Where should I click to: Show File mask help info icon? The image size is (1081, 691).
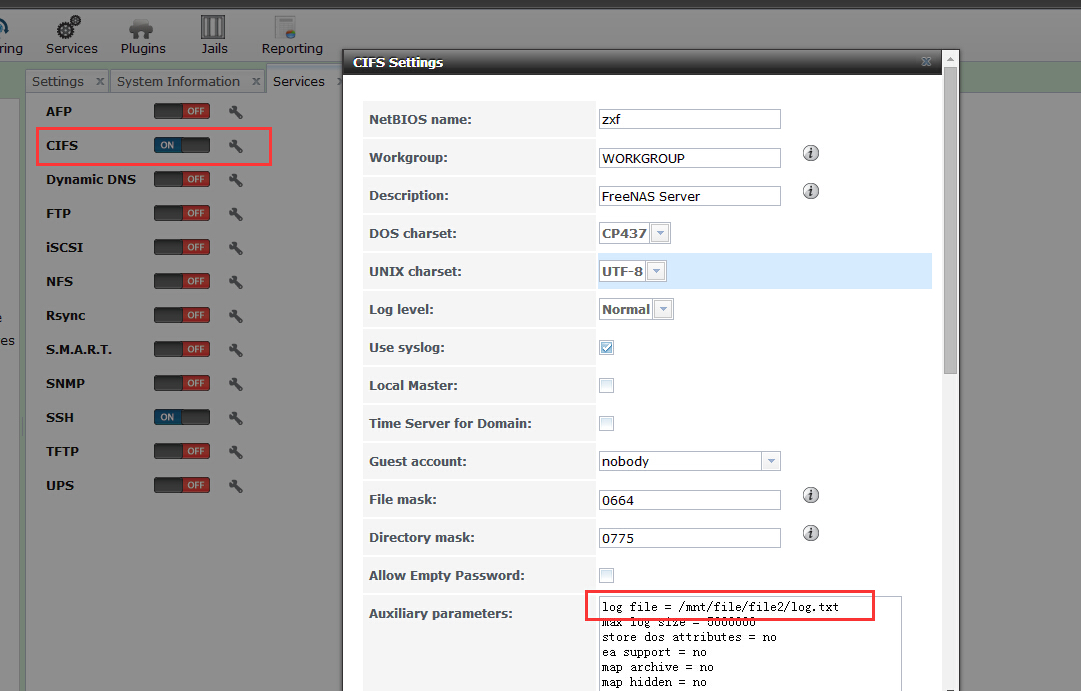click(811, 495)
